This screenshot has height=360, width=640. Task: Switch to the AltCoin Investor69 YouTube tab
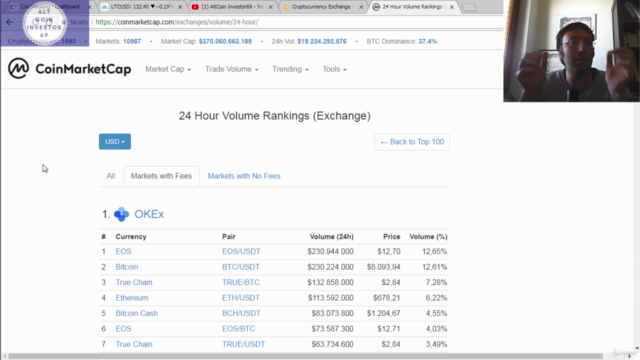tap(232, 7)
